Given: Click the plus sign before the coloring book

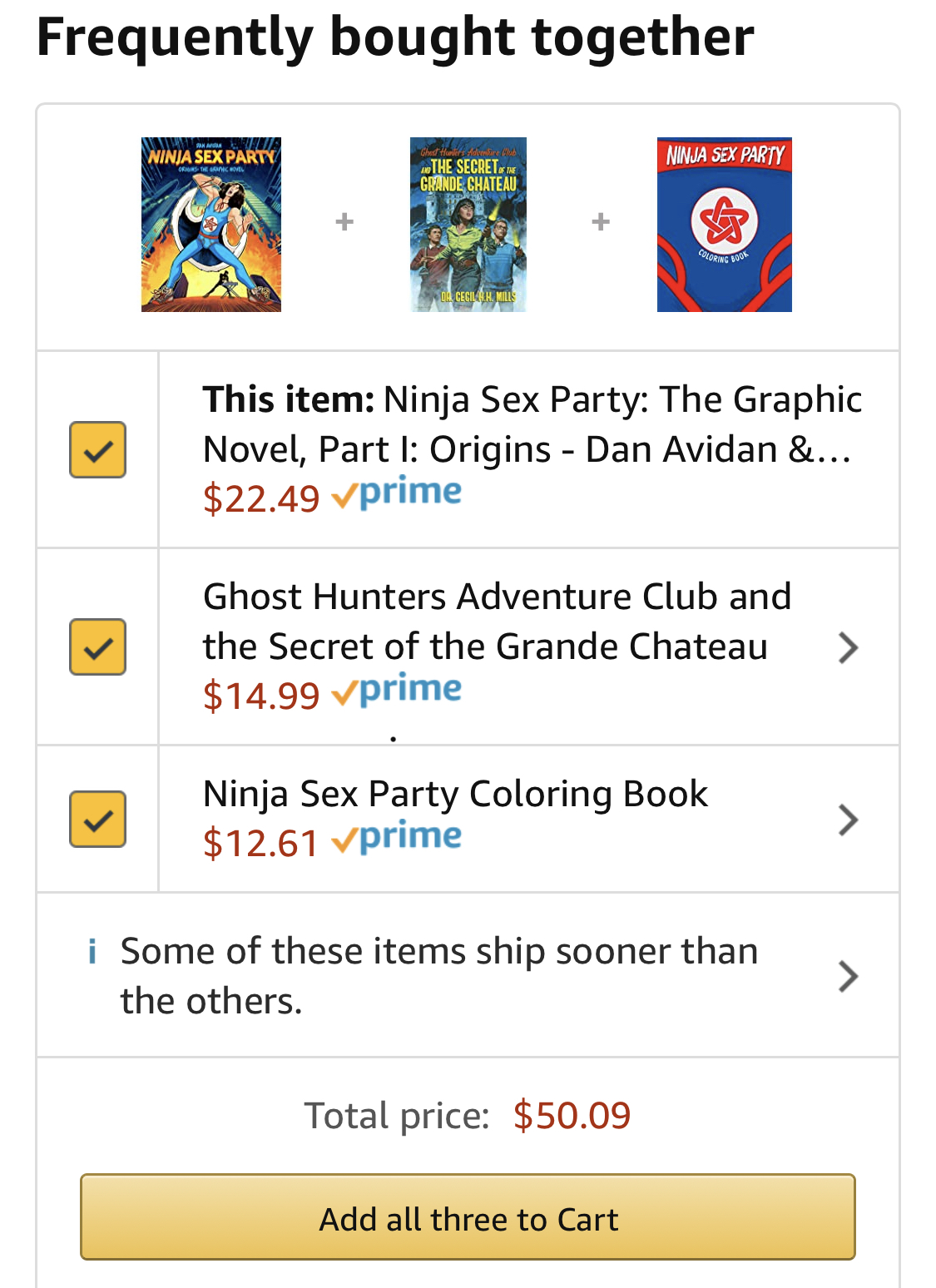Looking at the screenshot, I should [x=601, y=221].
